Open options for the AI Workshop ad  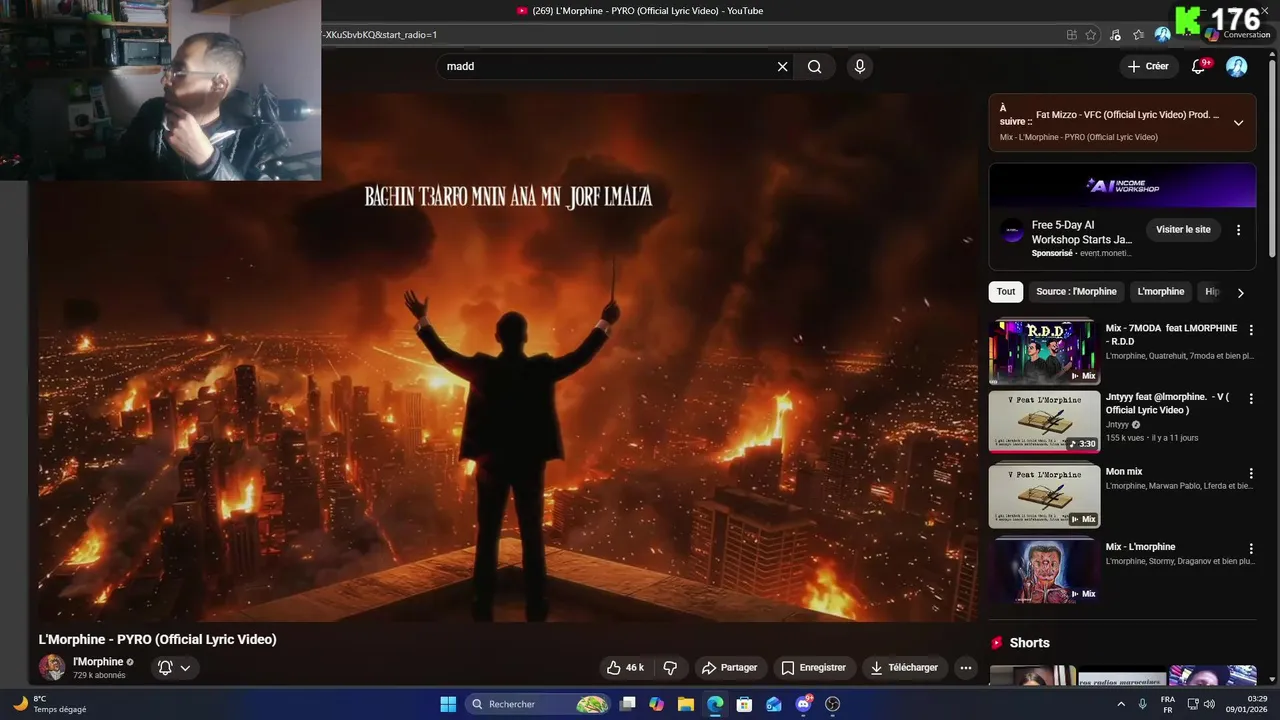1238,230
